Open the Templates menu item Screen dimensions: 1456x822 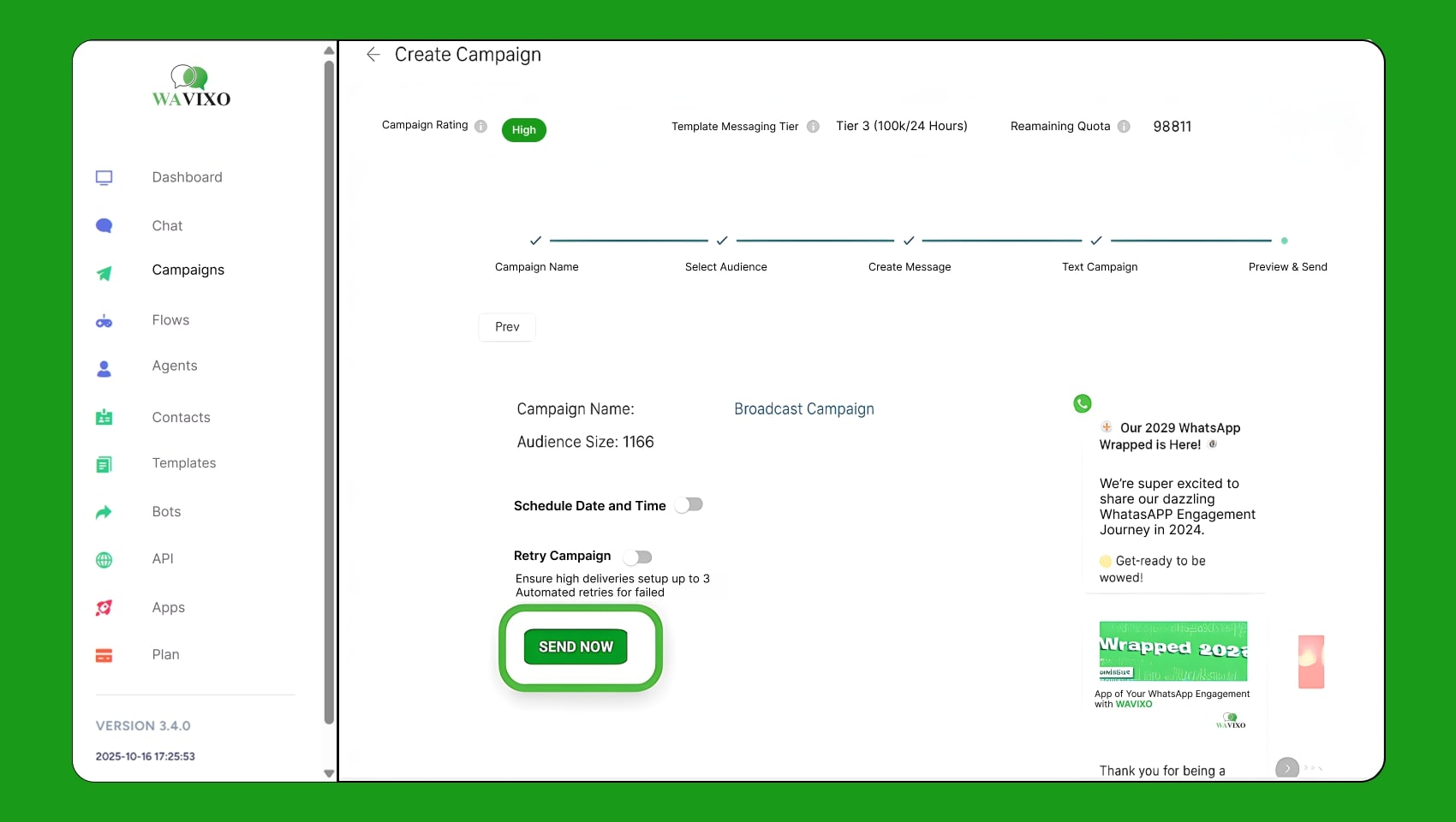pos(183,463)
